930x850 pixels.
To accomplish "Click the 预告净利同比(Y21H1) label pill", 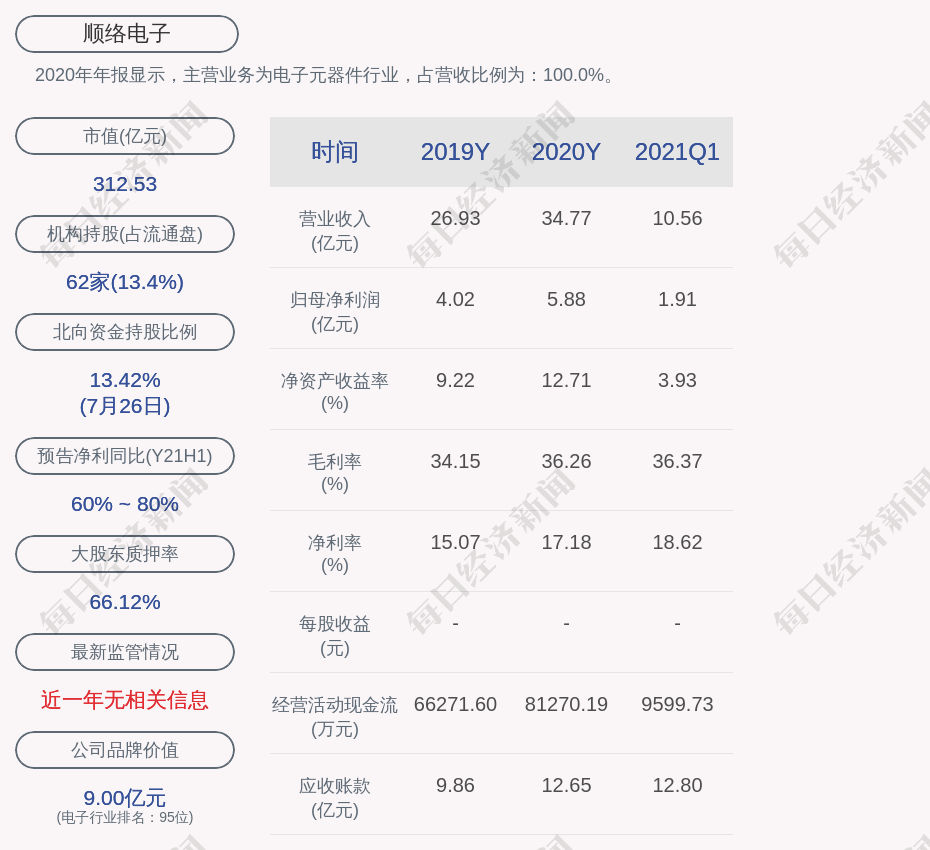I will [x=125, y=456].
